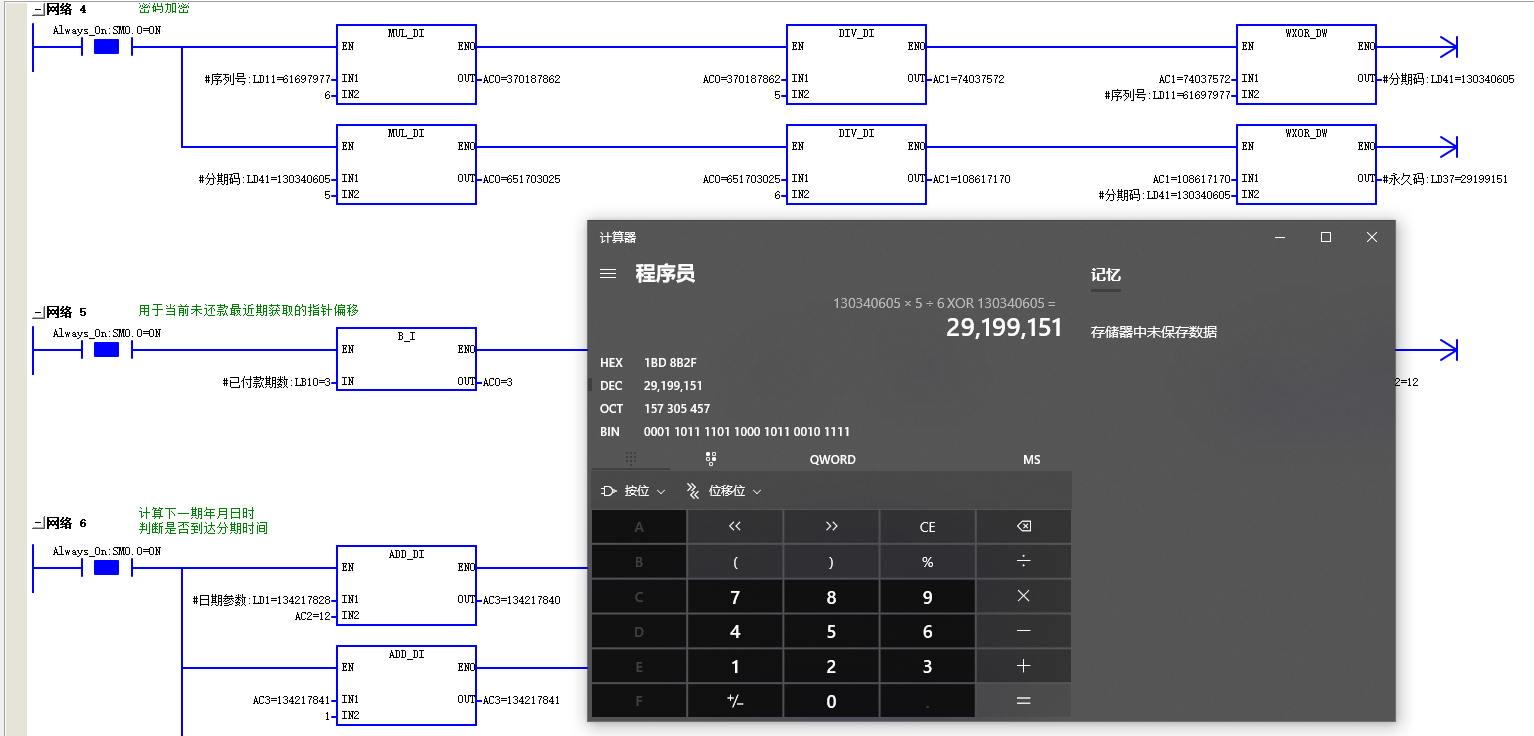The image size is (1534, 736).
Task: Click the +/- negate key
Action: tap(735, 701)
